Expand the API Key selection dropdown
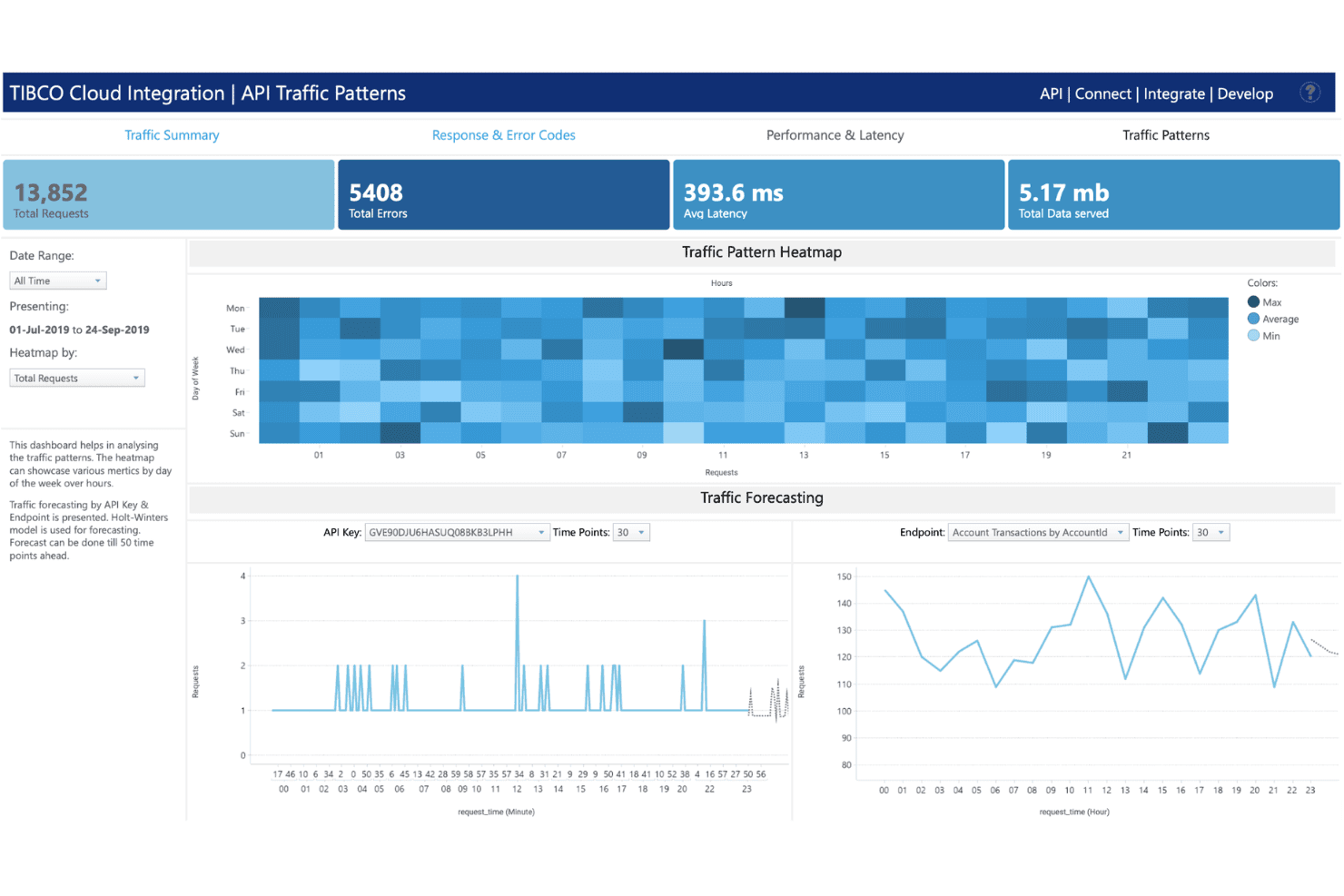 point(458,533)
